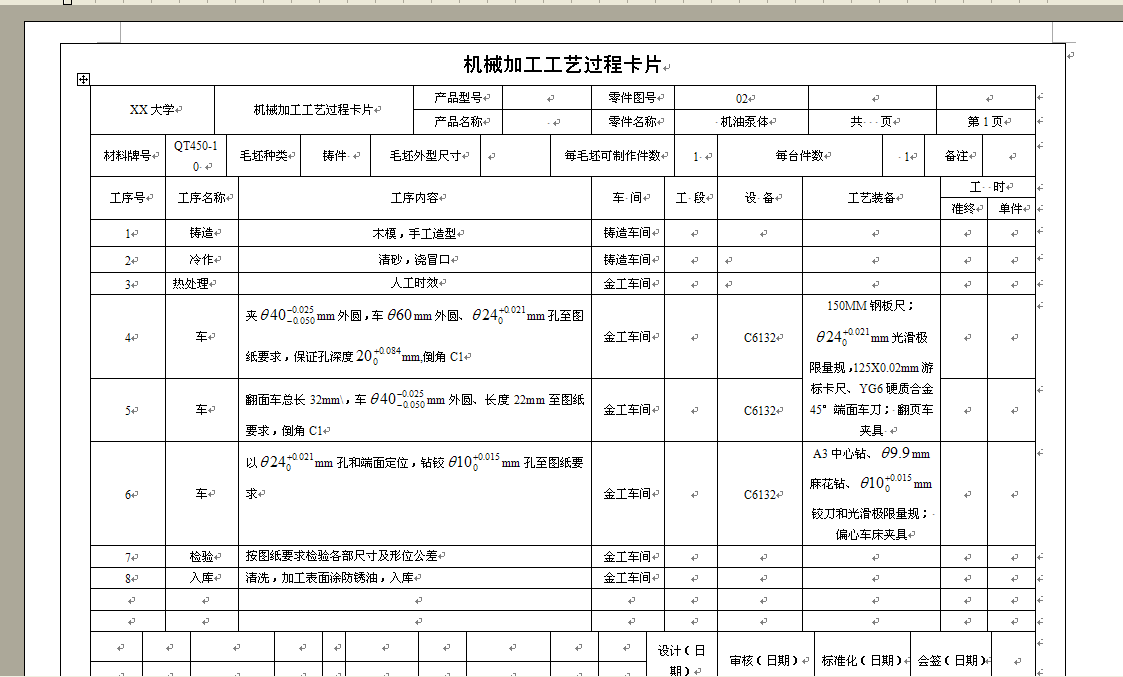The image size is (1123, 677).
Task: Click the part drawing number value 02
Action: [742, 98]
